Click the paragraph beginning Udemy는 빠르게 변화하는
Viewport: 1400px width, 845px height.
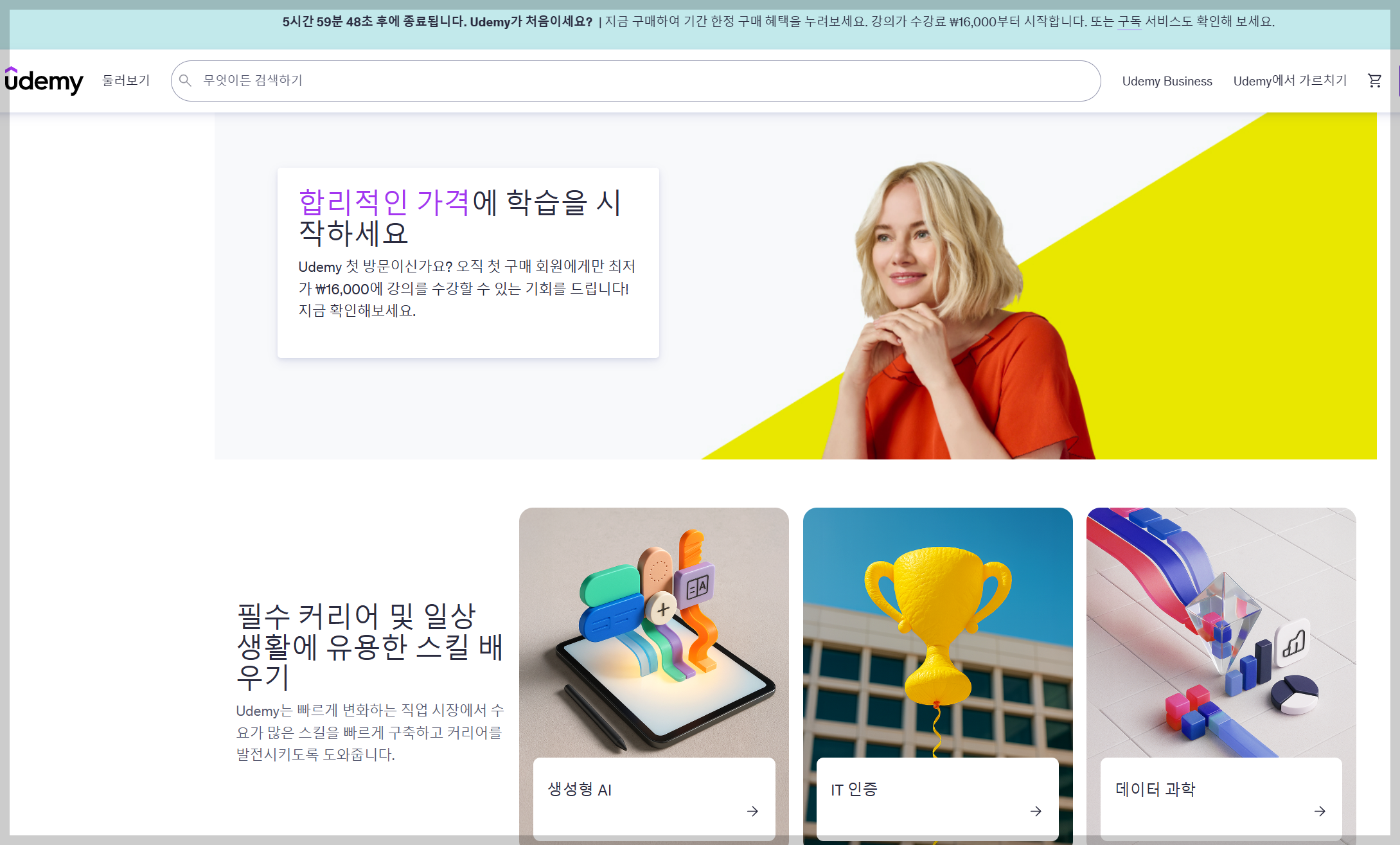click(x=370, y=733)
